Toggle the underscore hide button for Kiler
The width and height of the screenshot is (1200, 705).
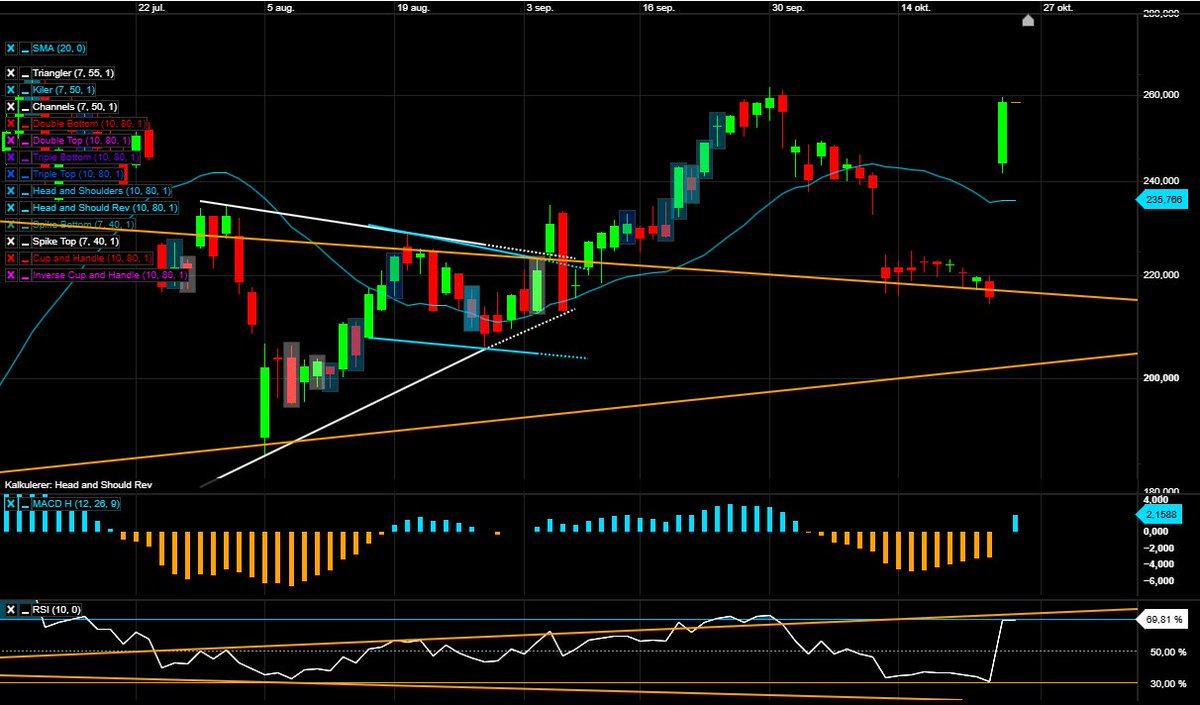(x=25, y=90)
